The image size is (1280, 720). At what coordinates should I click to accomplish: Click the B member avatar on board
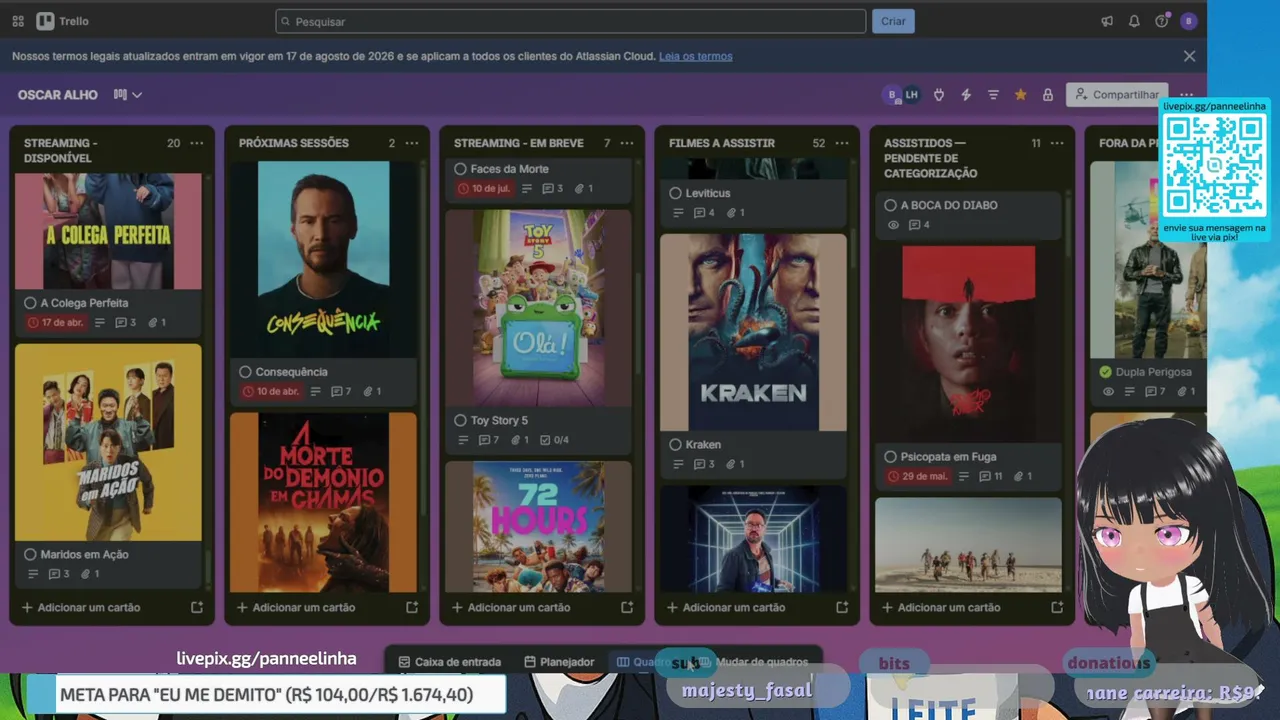coord(892,95)
